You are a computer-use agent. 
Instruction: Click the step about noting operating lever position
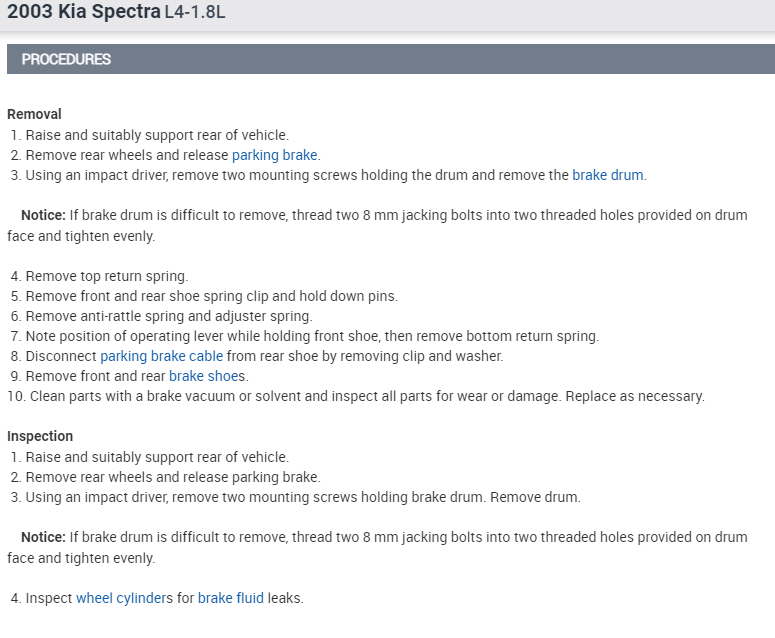tap(311, 336)
